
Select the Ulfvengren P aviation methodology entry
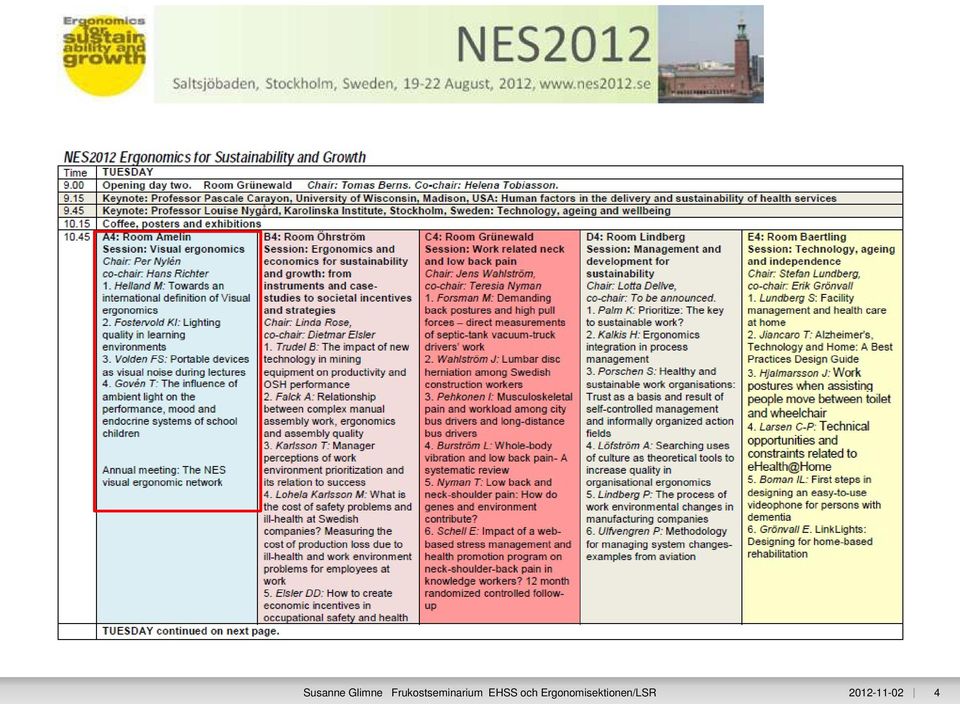coord(659,544)
